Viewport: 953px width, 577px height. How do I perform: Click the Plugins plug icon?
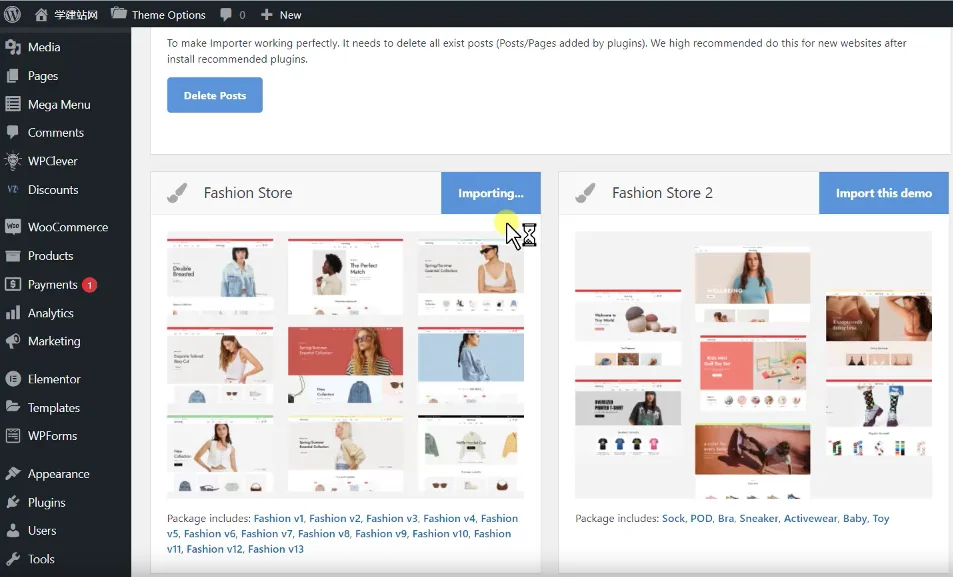click(13, 502)
